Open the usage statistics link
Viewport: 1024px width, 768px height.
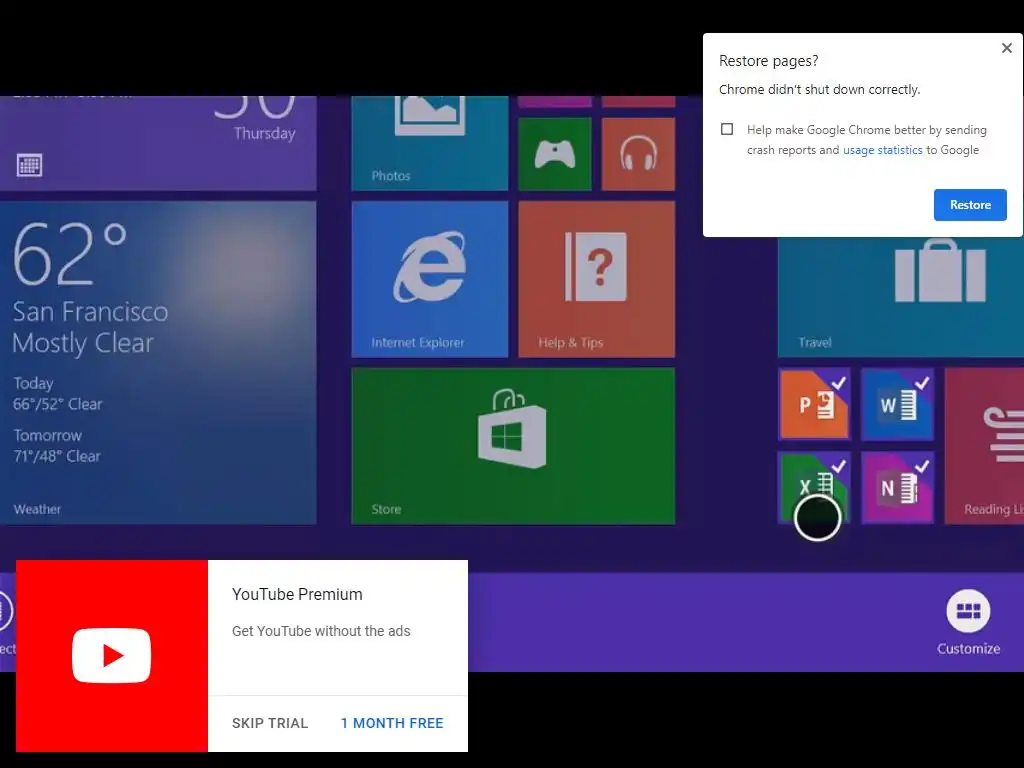[x=882, y=150]
